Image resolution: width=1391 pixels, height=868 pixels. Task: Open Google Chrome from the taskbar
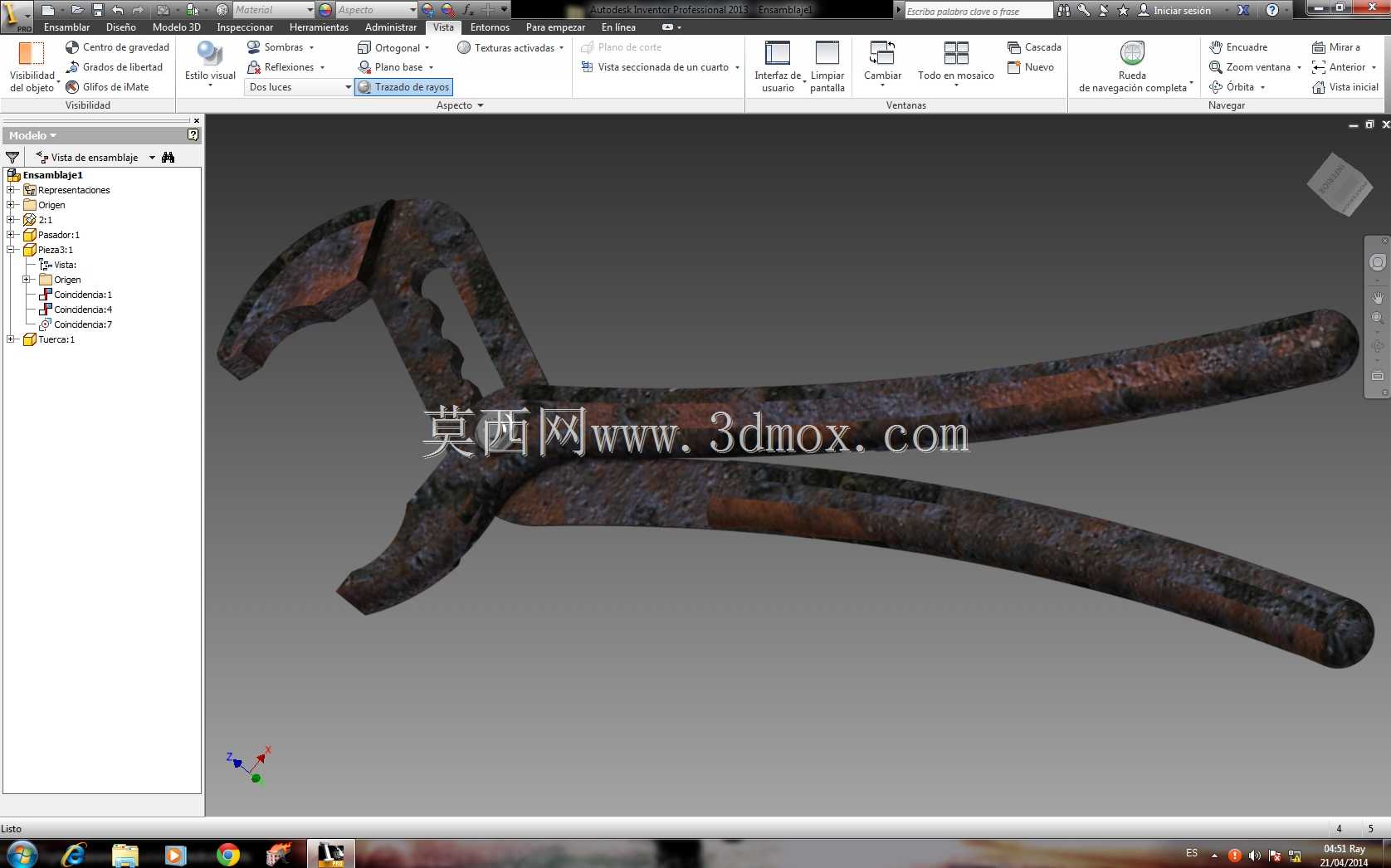coord(227,854)
